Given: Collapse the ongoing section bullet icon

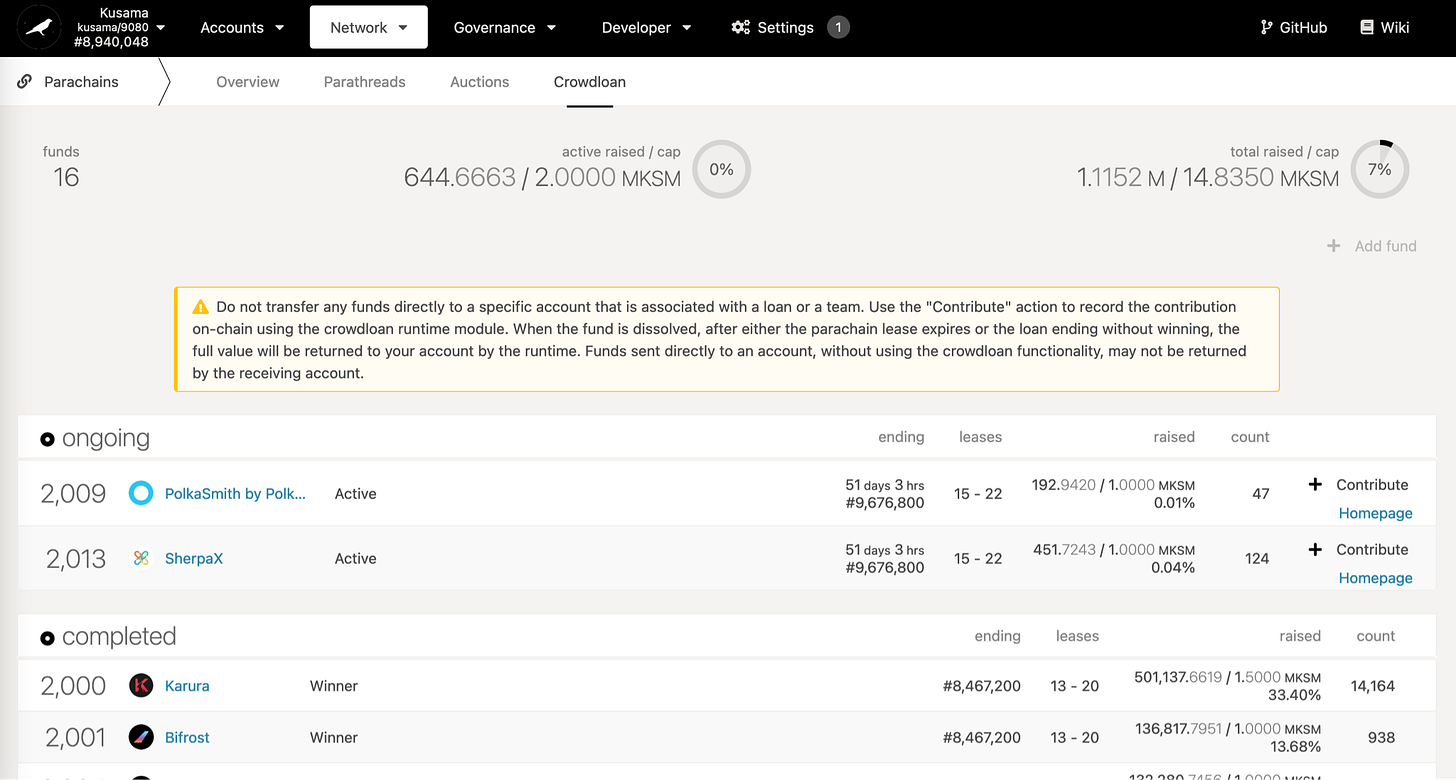Looking at the screenshot, I should tap(47, 439).
